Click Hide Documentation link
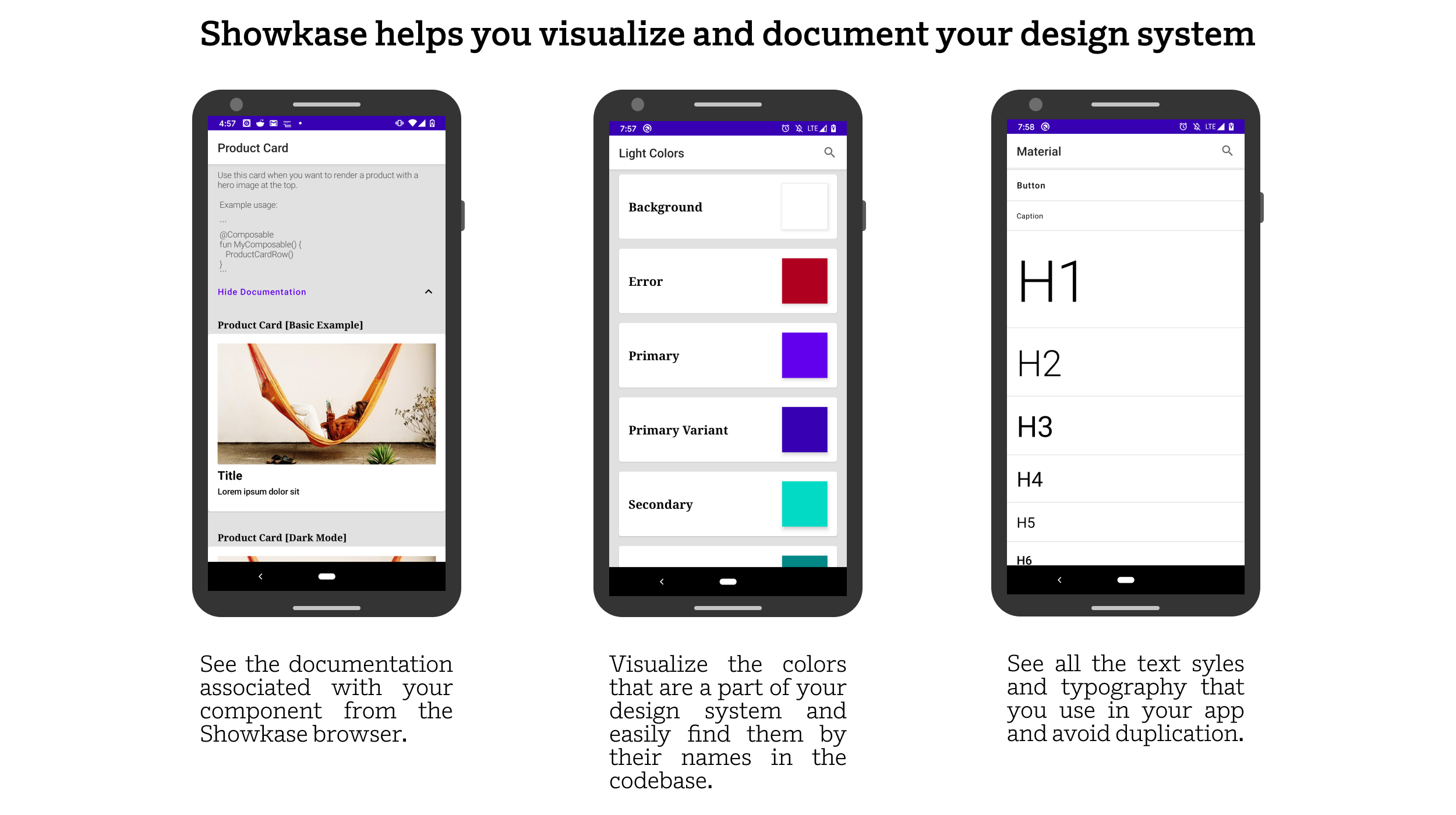The image size is (1456, 815). (x=262, y=291)
